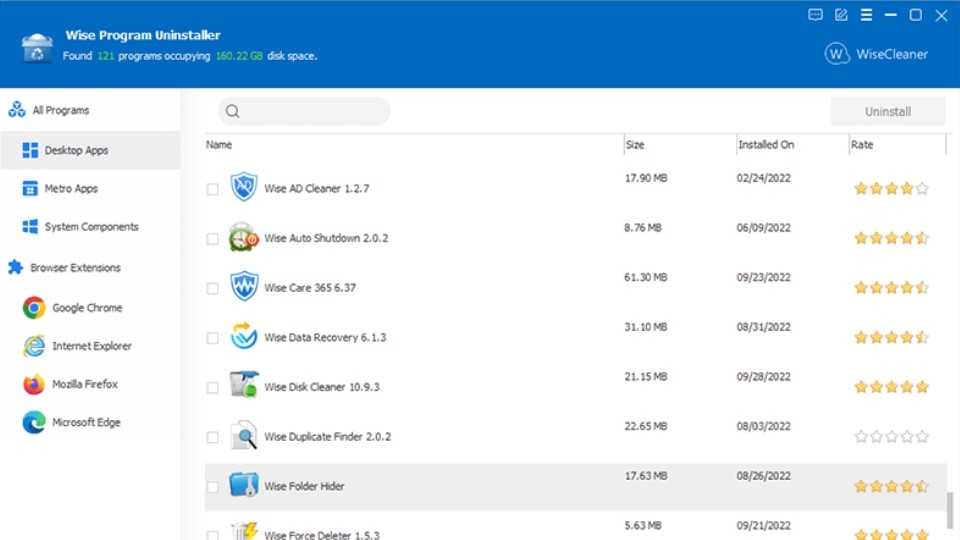The width and height of the screenshot is (960, 540).
Task: Rate Wise Duplicate Finder empty stars
Action: [x=891, y=437]
